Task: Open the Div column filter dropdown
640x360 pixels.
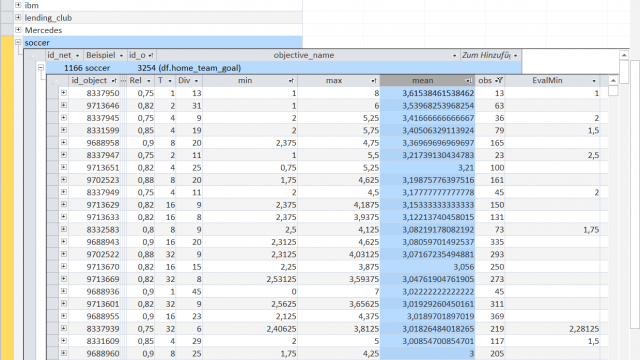Action: click(196, 81)
